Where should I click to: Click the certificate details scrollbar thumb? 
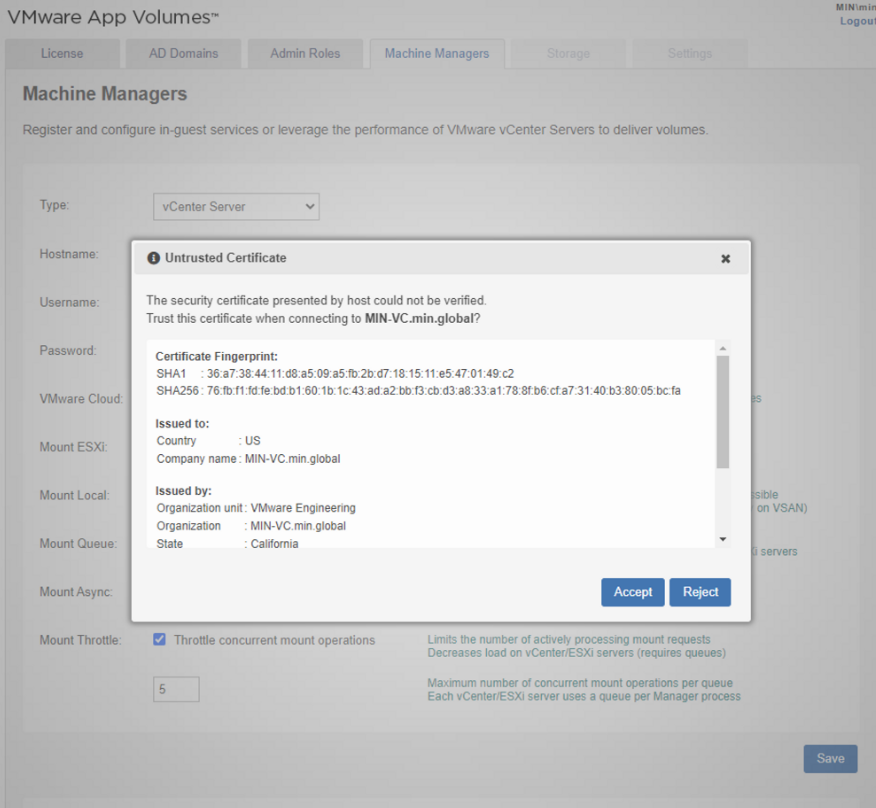click(722, 412)
